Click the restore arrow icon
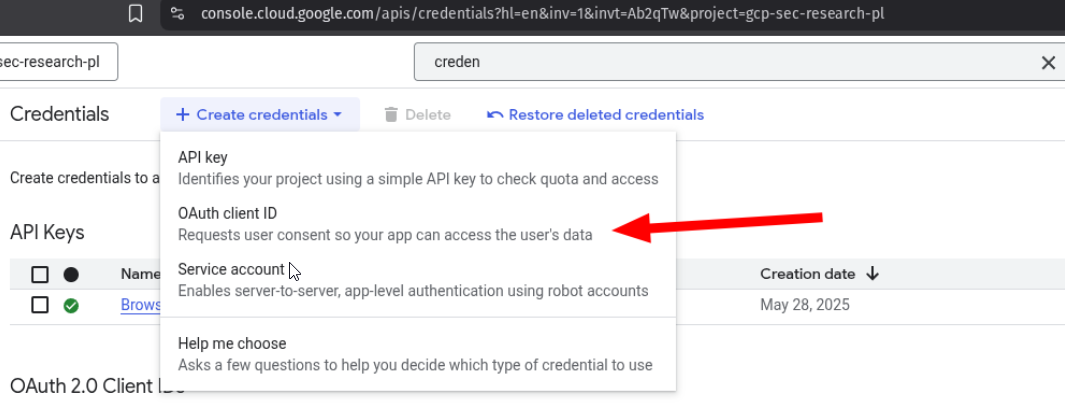This screenshot has width=1065, height=406. pos(495,115)
